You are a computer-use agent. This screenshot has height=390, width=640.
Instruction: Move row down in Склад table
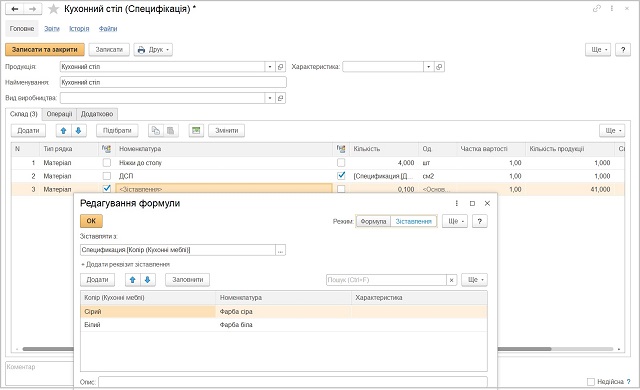(78, 131)
